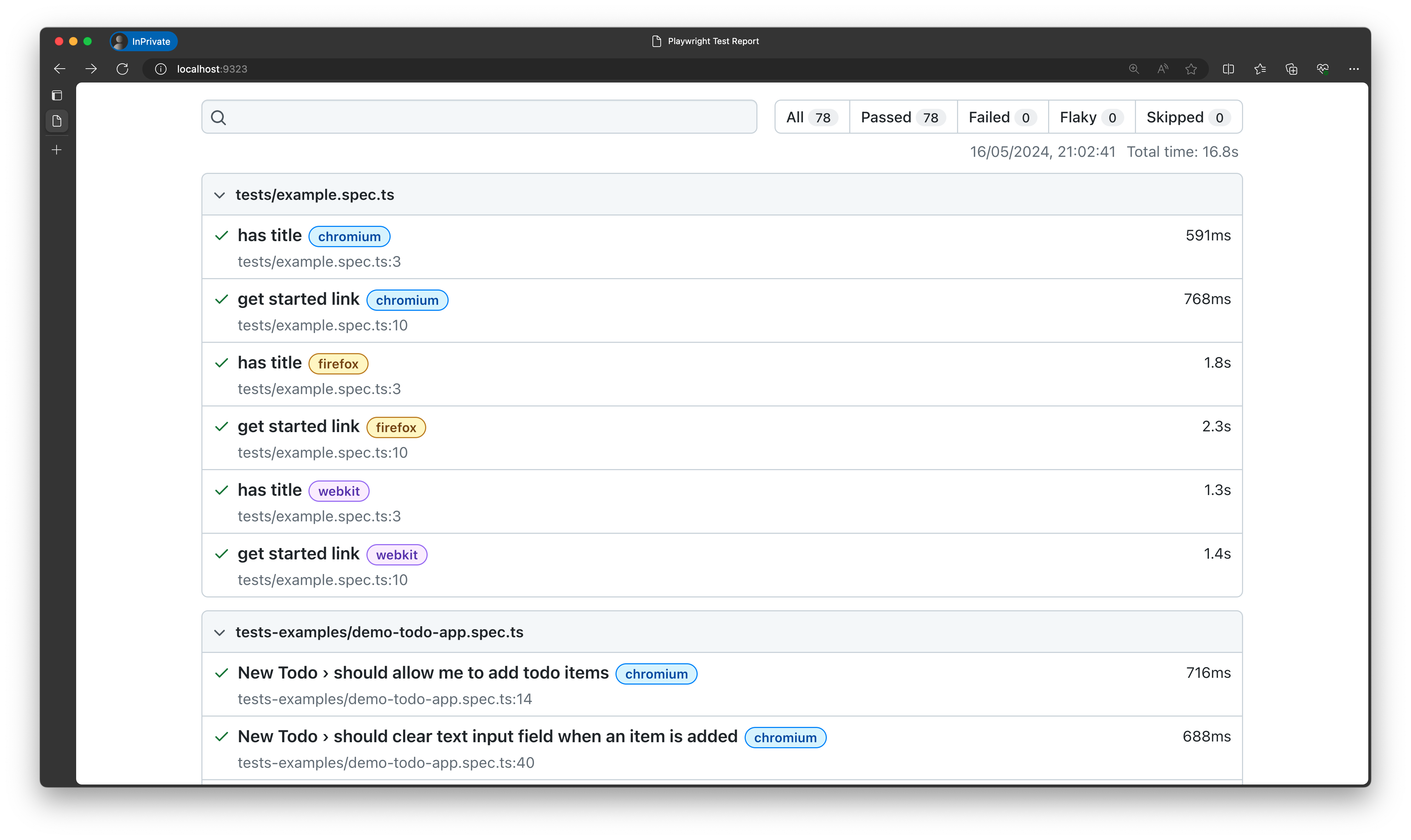Open 'get started link' webkit test
Screen dimensions: 1411x840
click(x=298, y=554)
